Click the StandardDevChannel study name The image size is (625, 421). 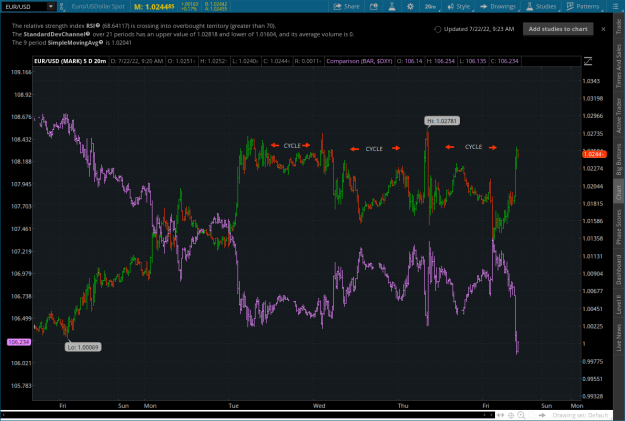tap(55, 34)
